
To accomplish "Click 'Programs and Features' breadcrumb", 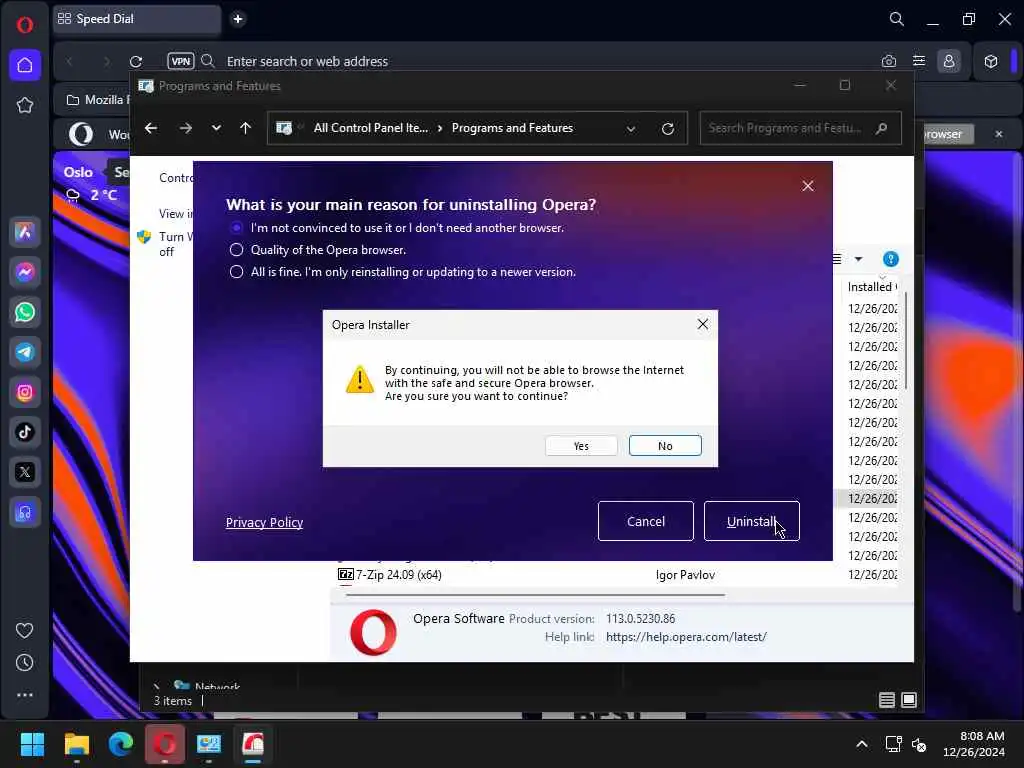I will tap(512, 128).
